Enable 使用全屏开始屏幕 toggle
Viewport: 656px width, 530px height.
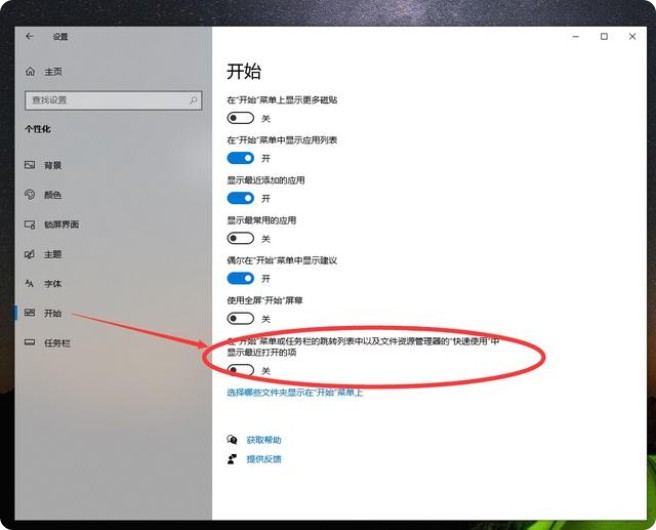click(x=240, y=318)
